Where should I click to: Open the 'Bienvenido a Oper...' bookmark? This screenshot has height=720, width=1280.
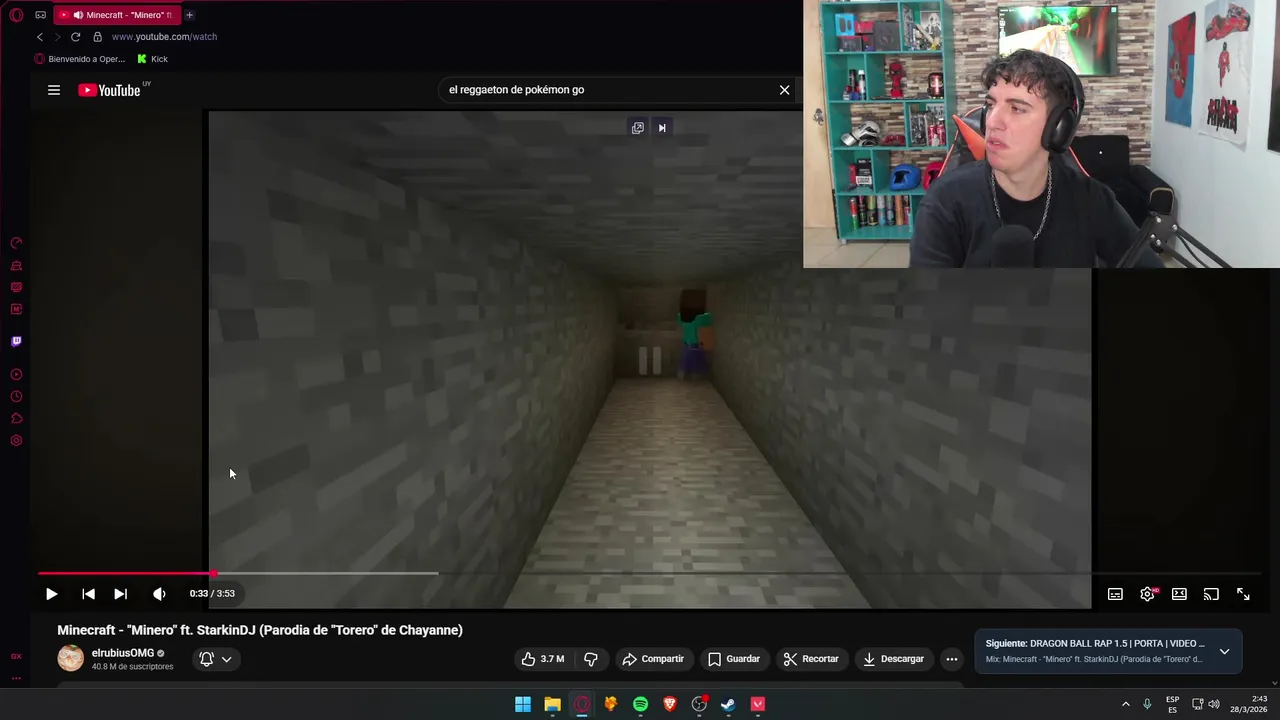(x=80, y=59)
